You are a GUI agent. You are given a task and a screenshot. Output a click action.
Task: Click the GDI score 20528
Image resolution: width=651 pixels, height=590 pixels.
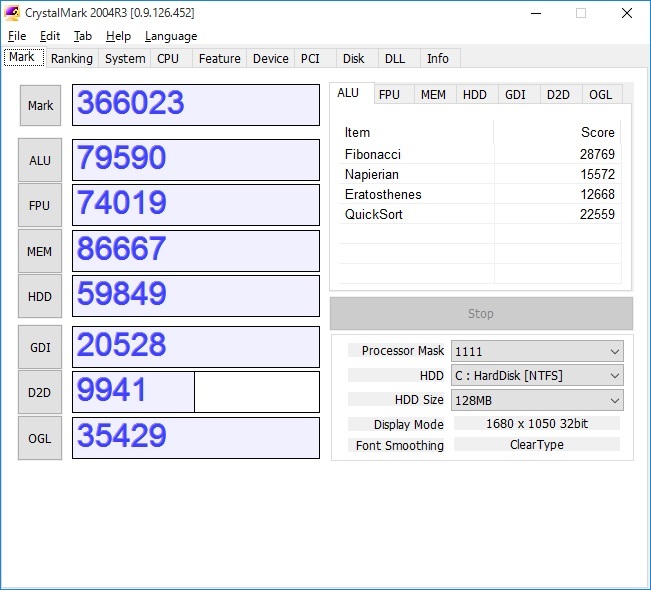click(196, 347)
